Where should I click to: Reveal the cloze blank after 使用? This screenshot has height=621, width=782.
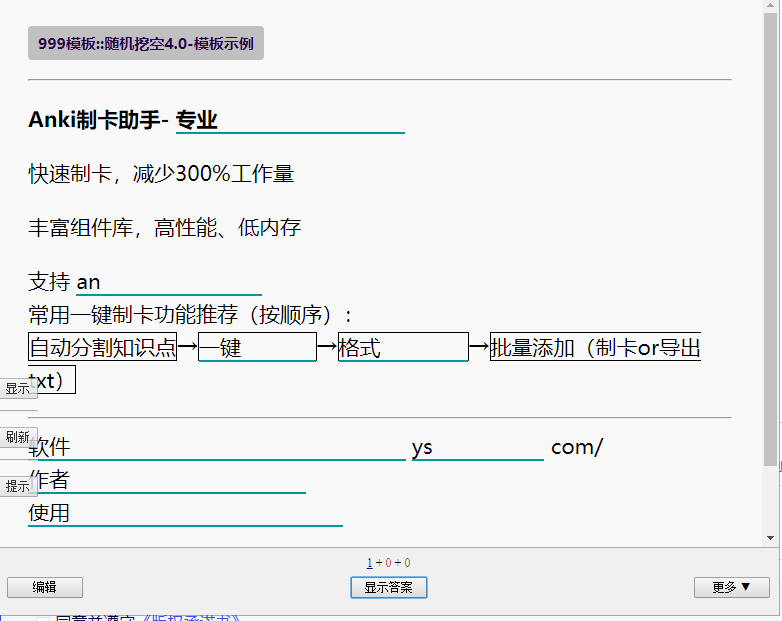coord(185,513)
